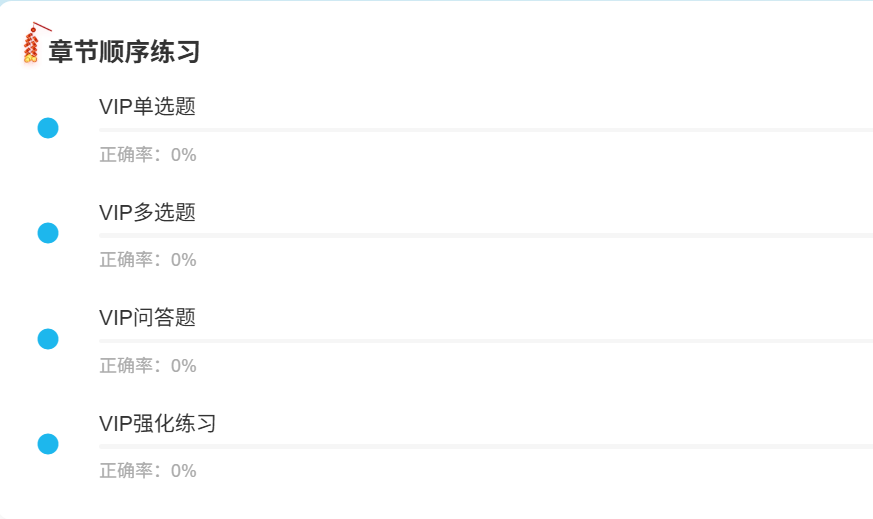Click the progress bar under VIP单选题
Screen dimensions: 873x519
(x=486, y=130)
